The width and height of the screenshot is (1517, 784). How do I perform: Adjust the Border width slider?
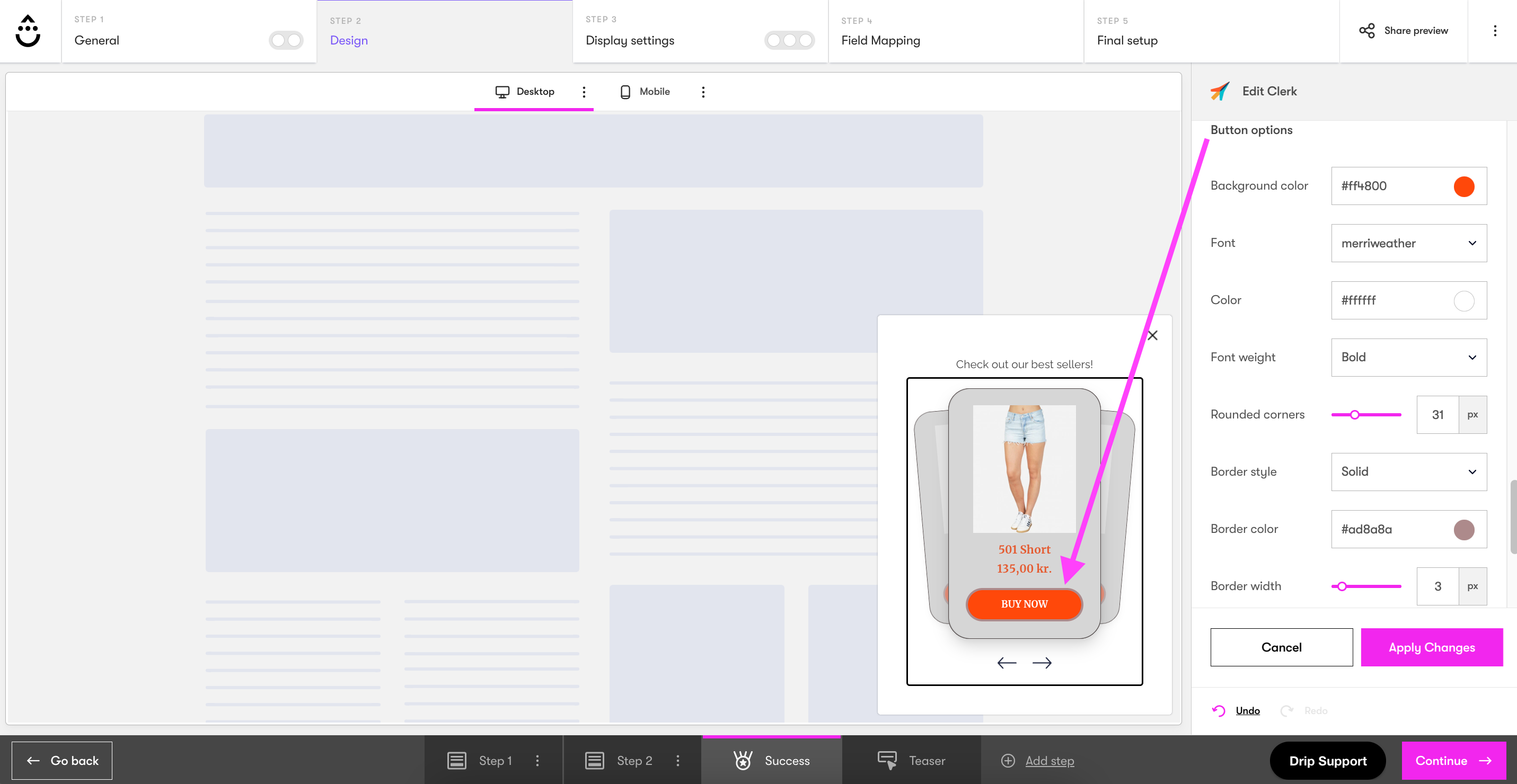click(1366, 586)
